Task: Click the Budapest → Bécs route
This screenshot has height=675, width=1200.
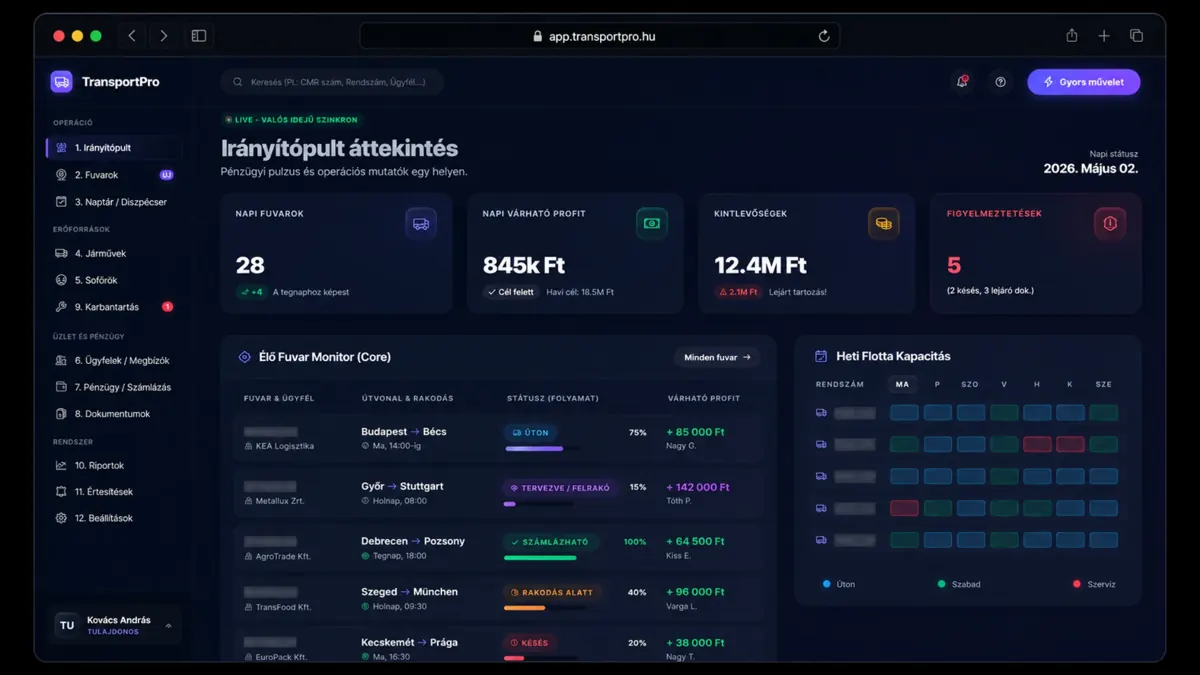Action: coord(404,432)
